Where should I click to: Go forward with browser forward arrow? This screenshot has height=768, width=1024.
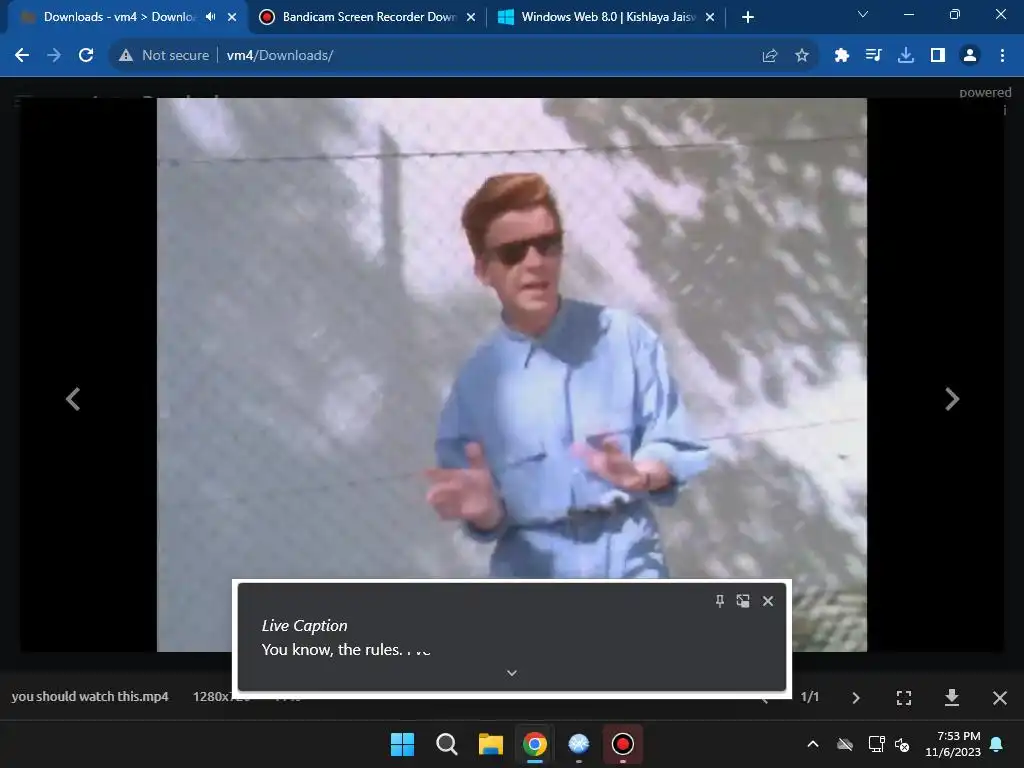(x=54, y=56)
